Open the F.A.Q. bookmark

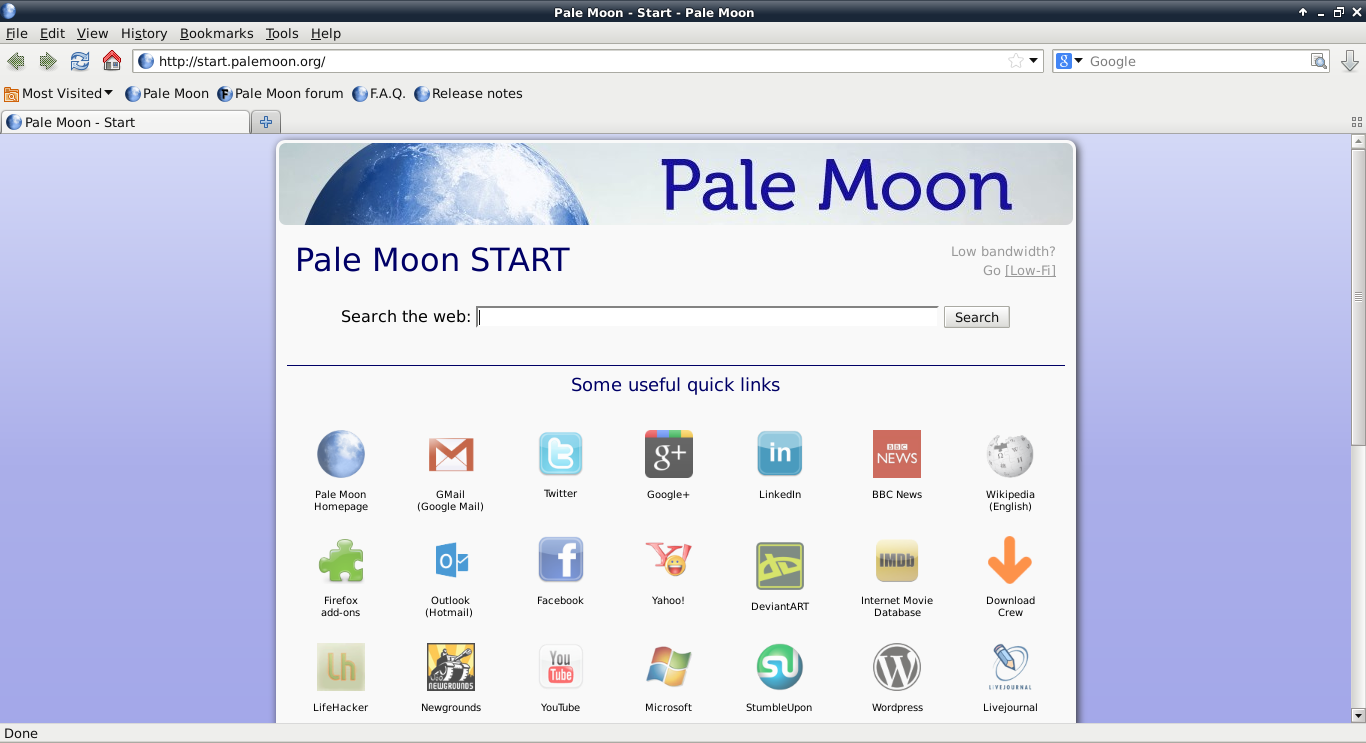[379, 93]
